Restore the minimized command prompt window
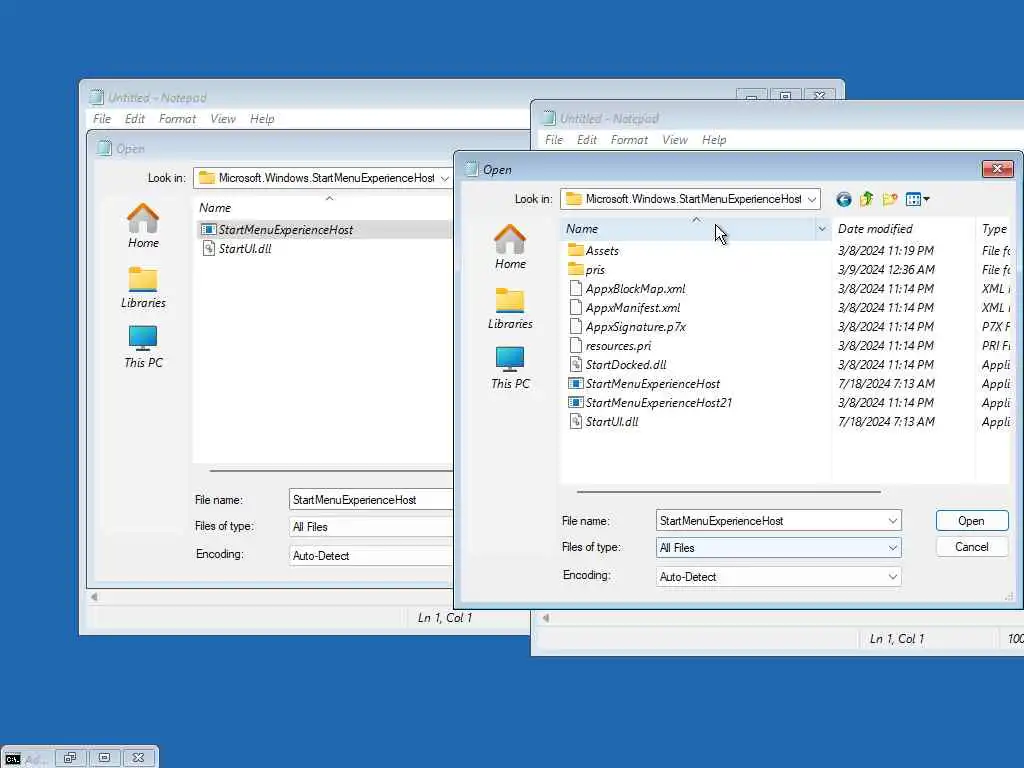The image size is (1024, 768). pyautogui.click(x=70, y=758)
